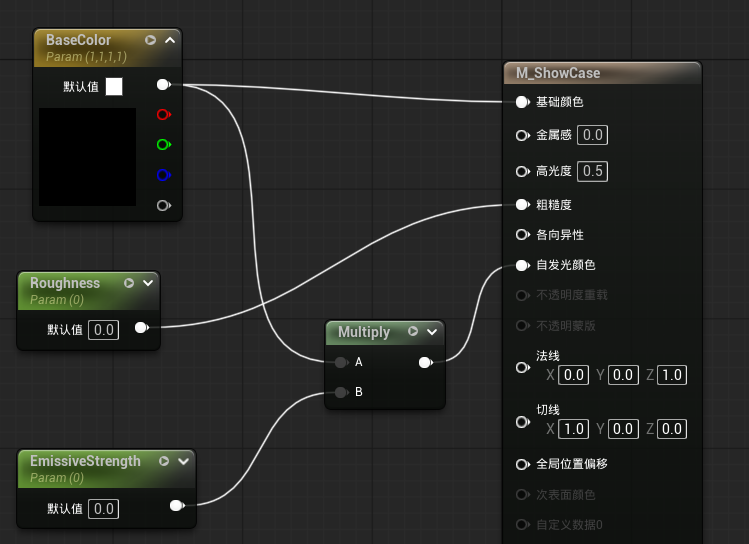The width and height of the screenshot is (749, 544).
Task: Click the BaseColor blue channel output pin
Action: [163, 175]
